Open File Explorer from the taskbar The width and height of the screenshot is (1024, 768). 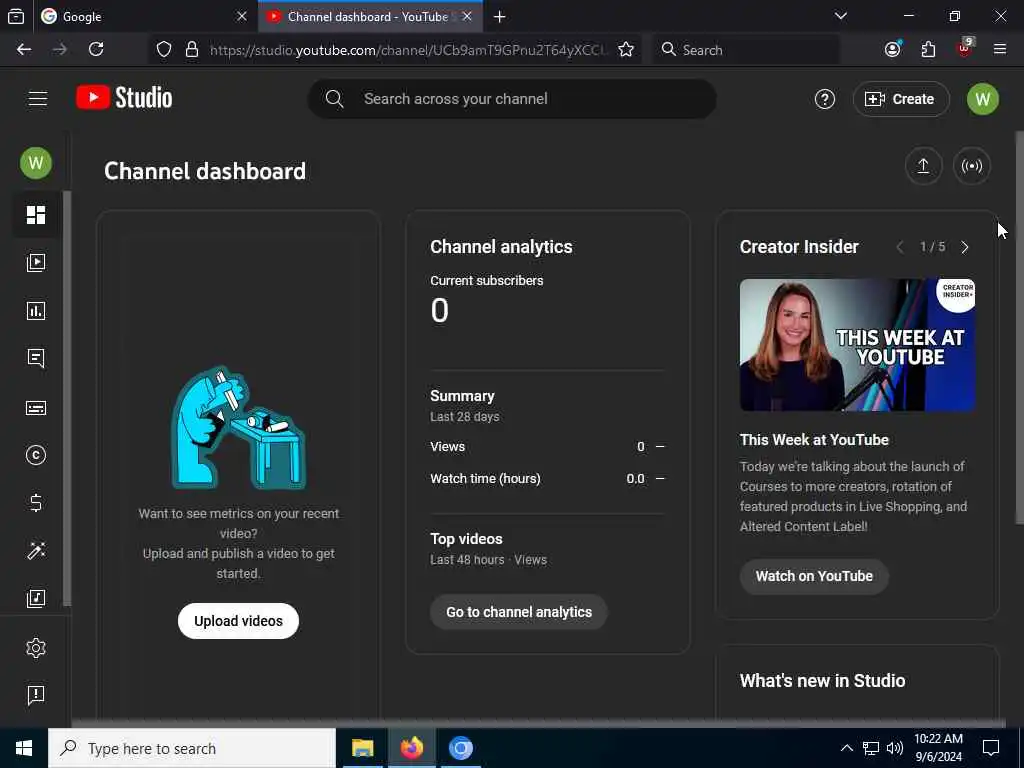tap(362, 748)
